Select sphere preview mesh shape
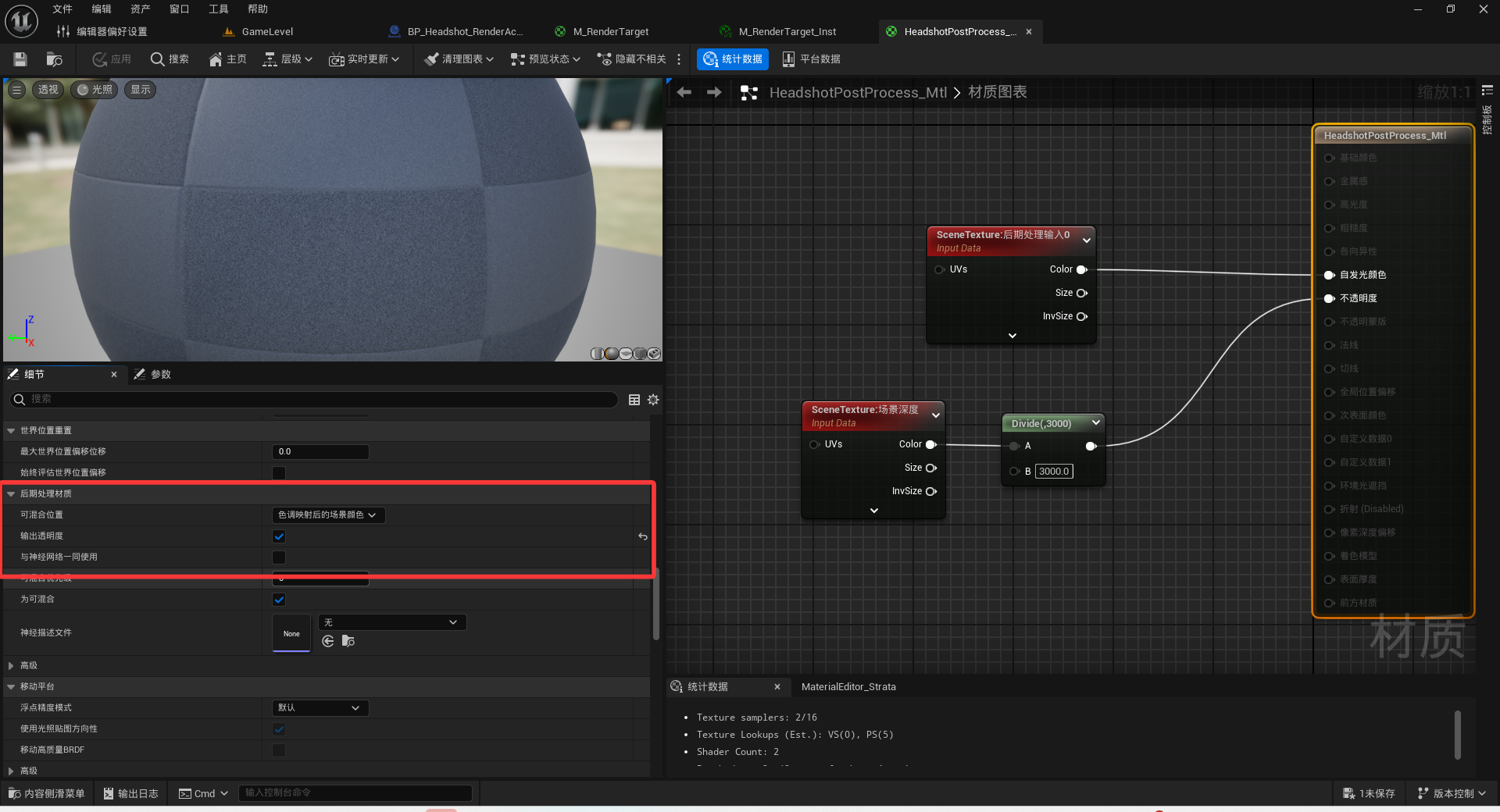Screen dimensions: 1500x812 coord(612,354)
